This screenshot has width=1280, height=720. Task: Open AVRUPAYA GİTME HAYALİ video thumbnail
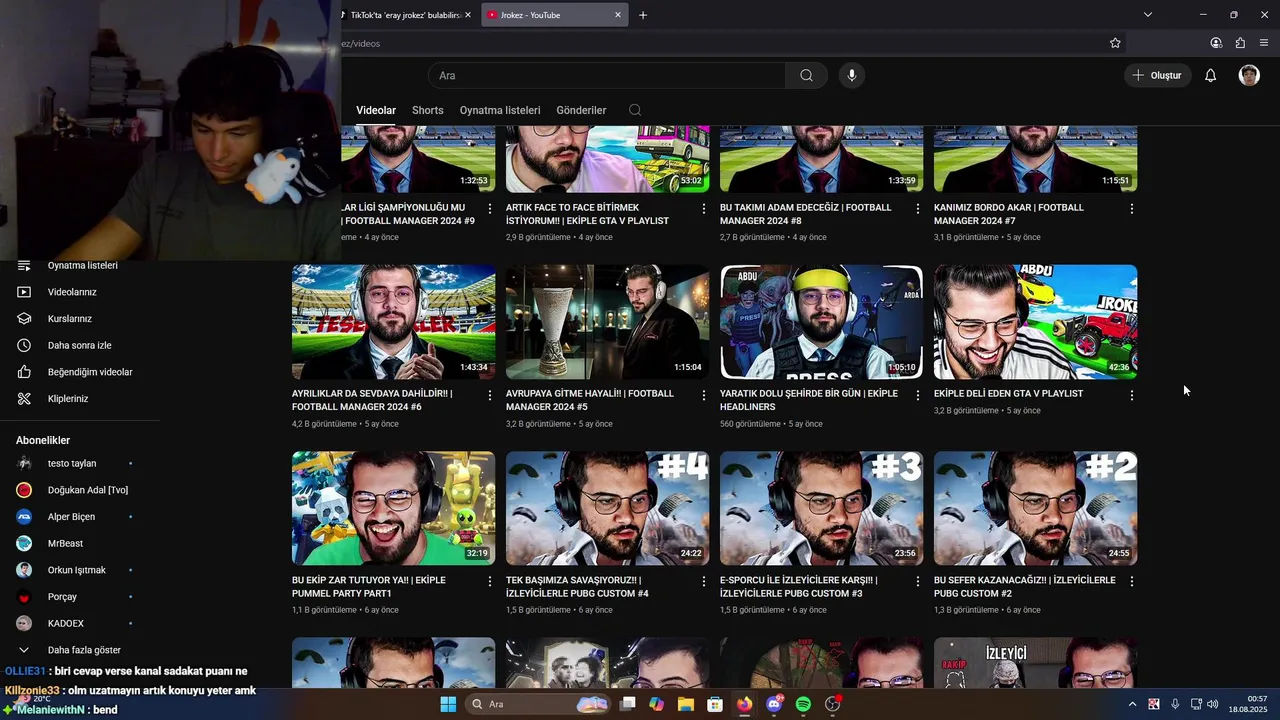coord(607,322)
